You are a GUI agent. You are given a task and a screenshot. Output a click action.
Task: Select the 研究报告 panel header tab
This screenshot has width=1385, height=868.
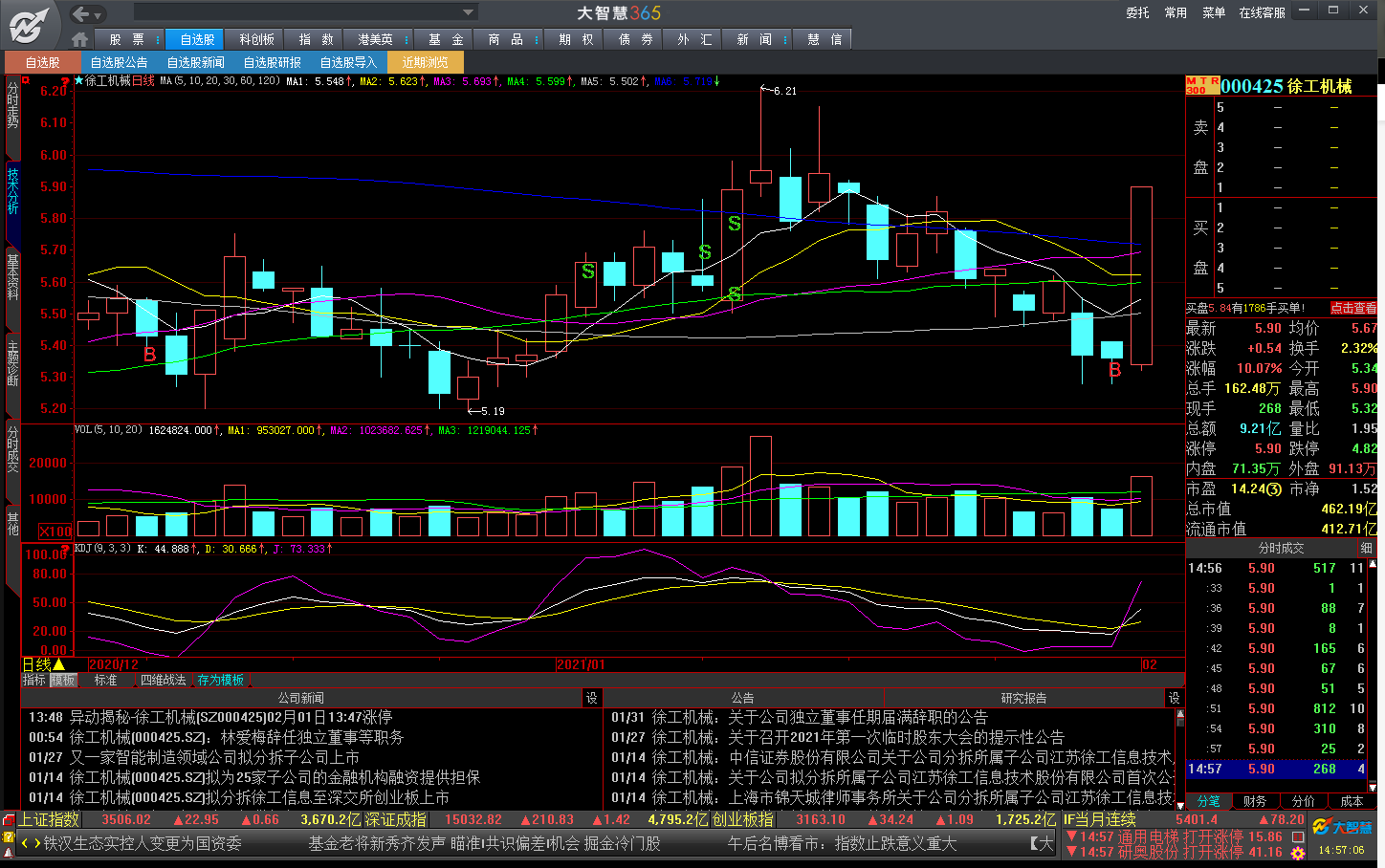pos(1023,698)
